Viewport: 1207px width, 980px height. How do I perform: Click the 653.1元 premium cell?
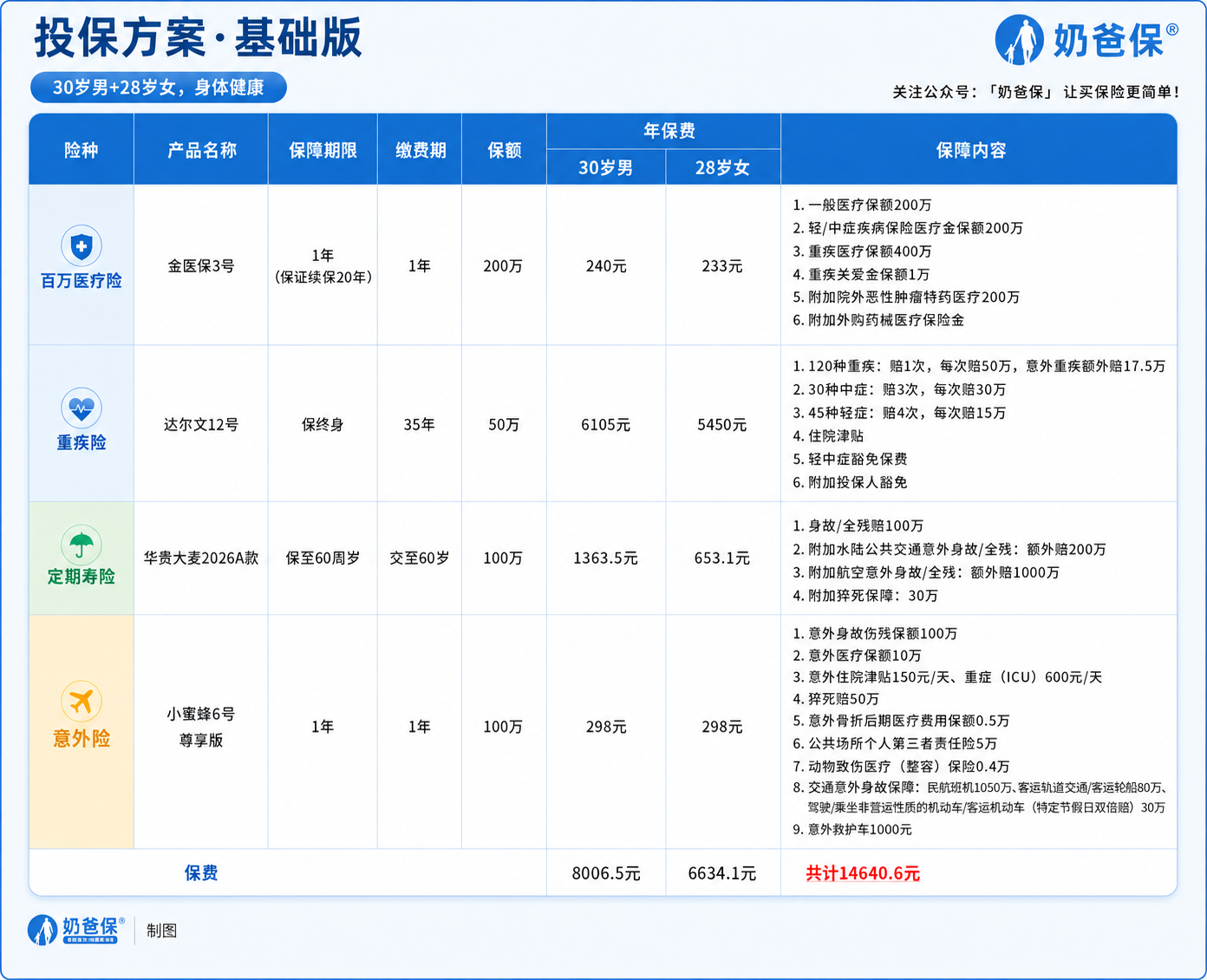722,559
